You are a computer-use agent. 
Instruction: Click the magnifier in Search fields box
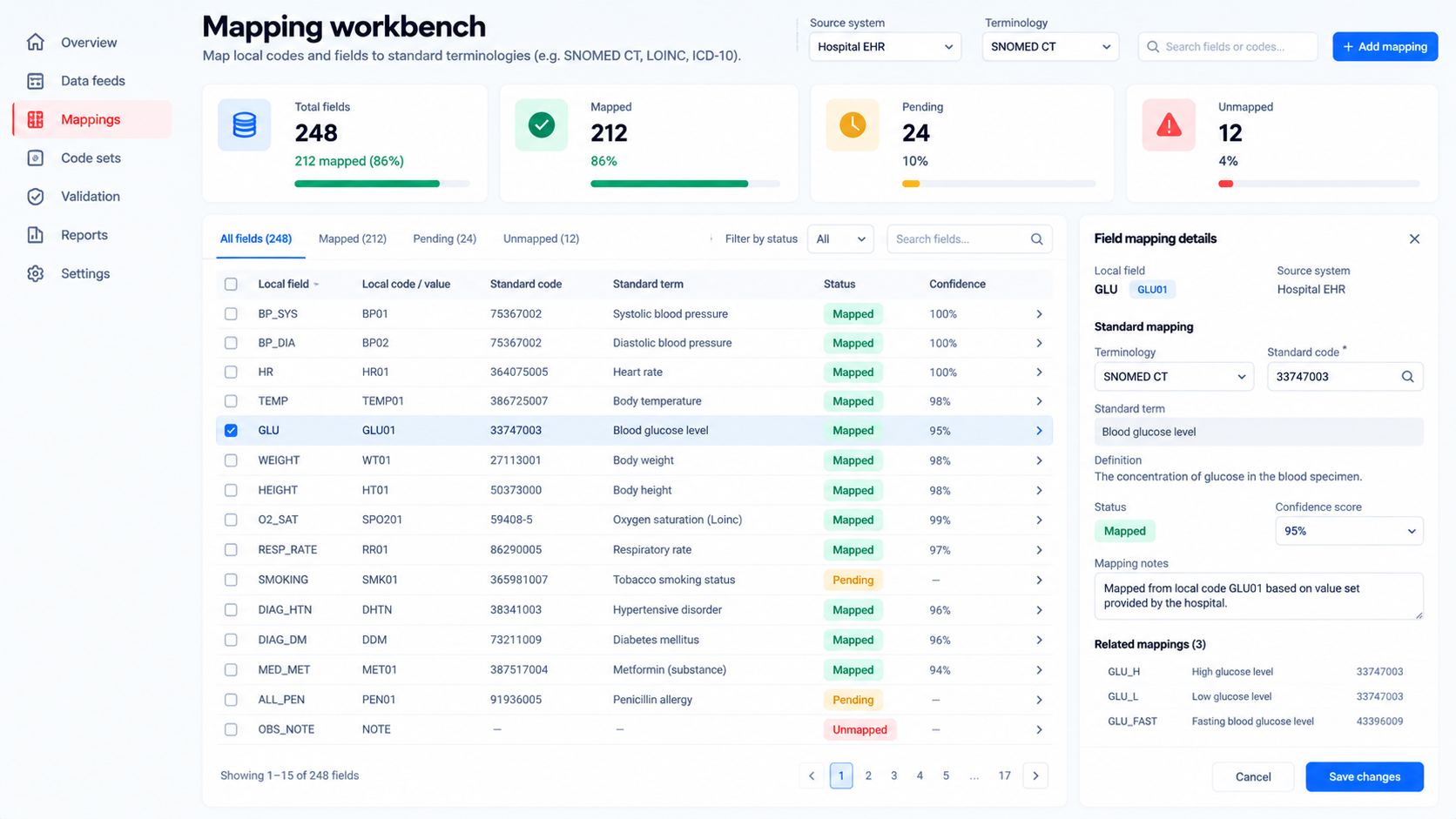tap(1036, 239)
